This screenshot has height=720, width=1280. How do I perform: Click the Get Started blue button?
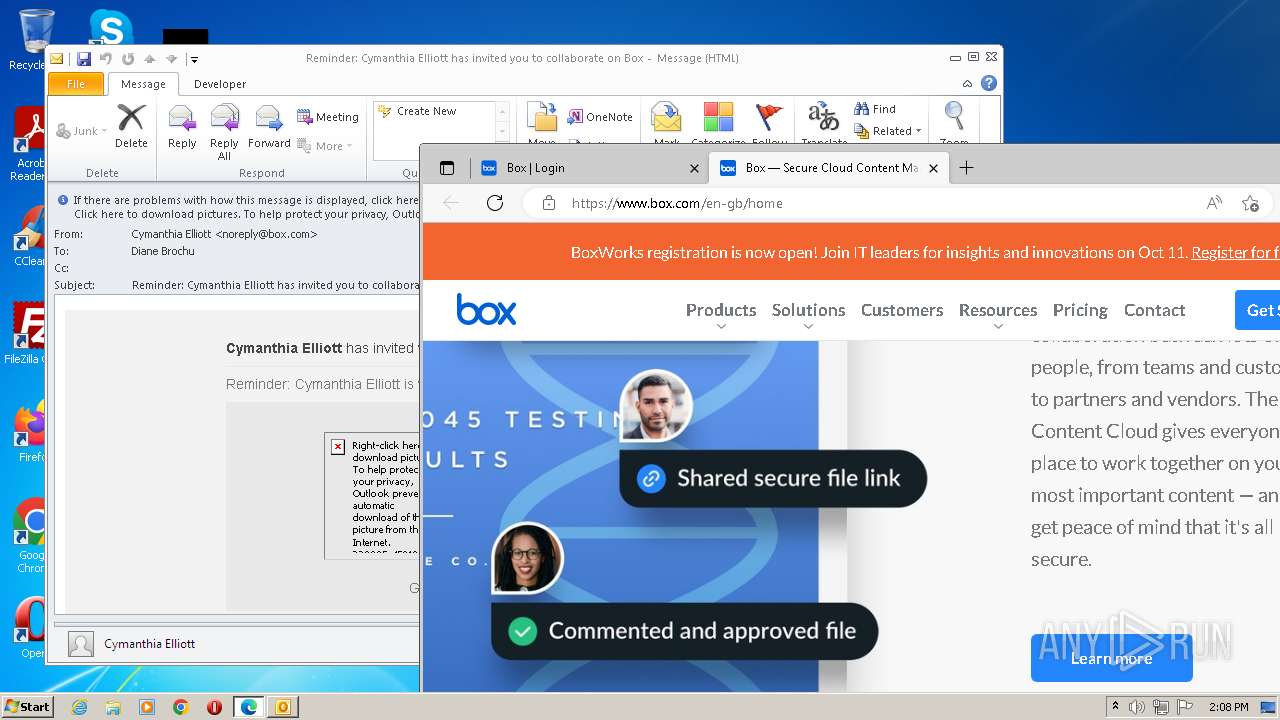tap(1257, 310)
